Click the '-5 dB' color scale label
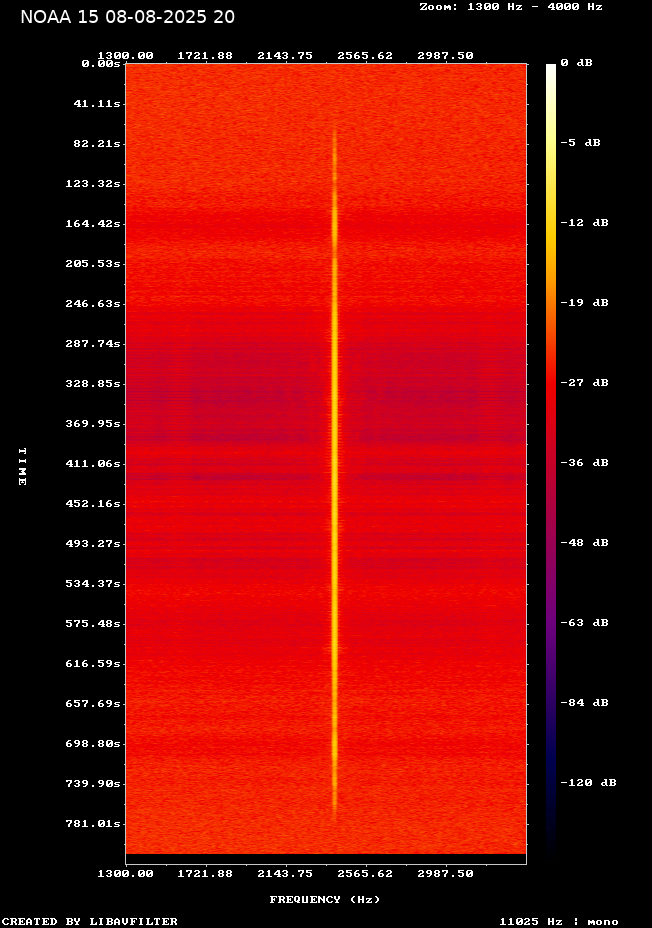 pos(580,143)
